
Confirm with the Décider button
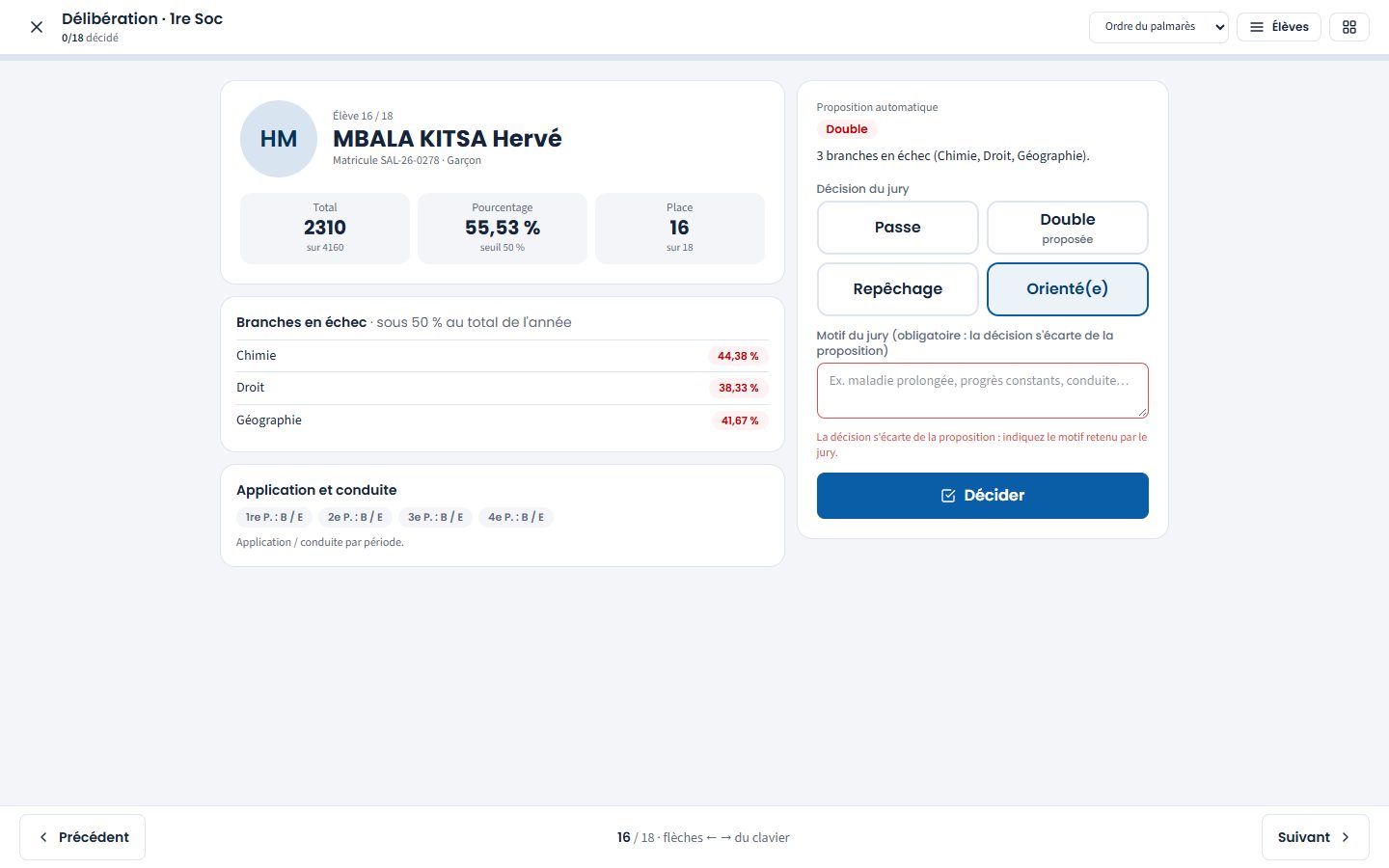tap(983, 496)
